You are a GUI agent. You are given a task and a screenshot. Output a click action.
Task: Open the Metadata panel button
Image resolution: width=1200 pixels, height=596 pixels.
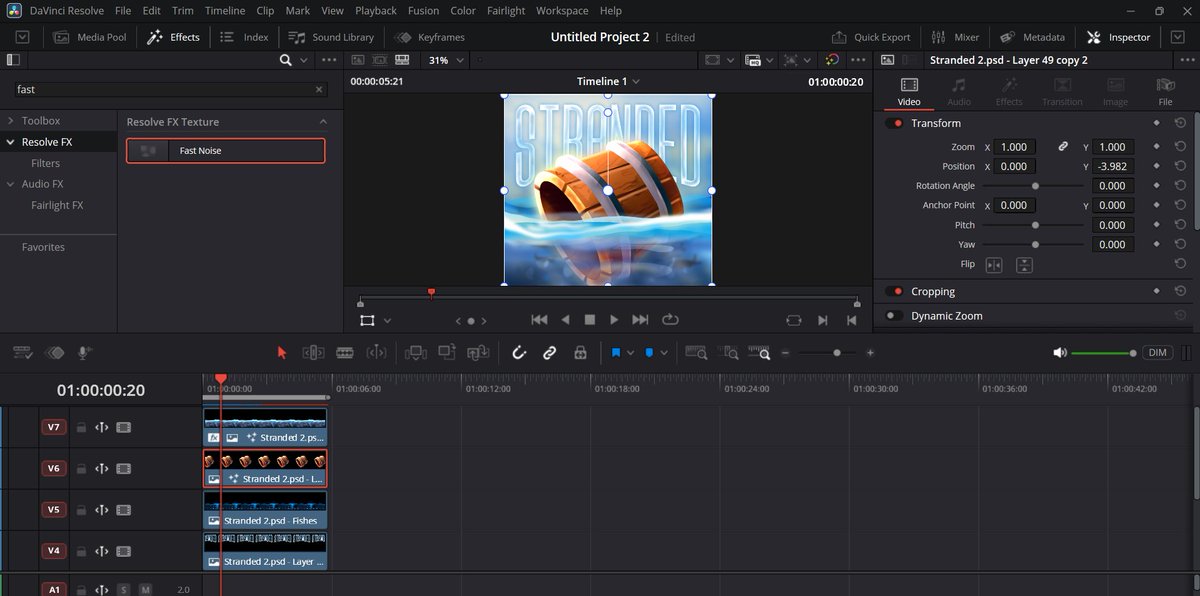tap(1034, 37)
